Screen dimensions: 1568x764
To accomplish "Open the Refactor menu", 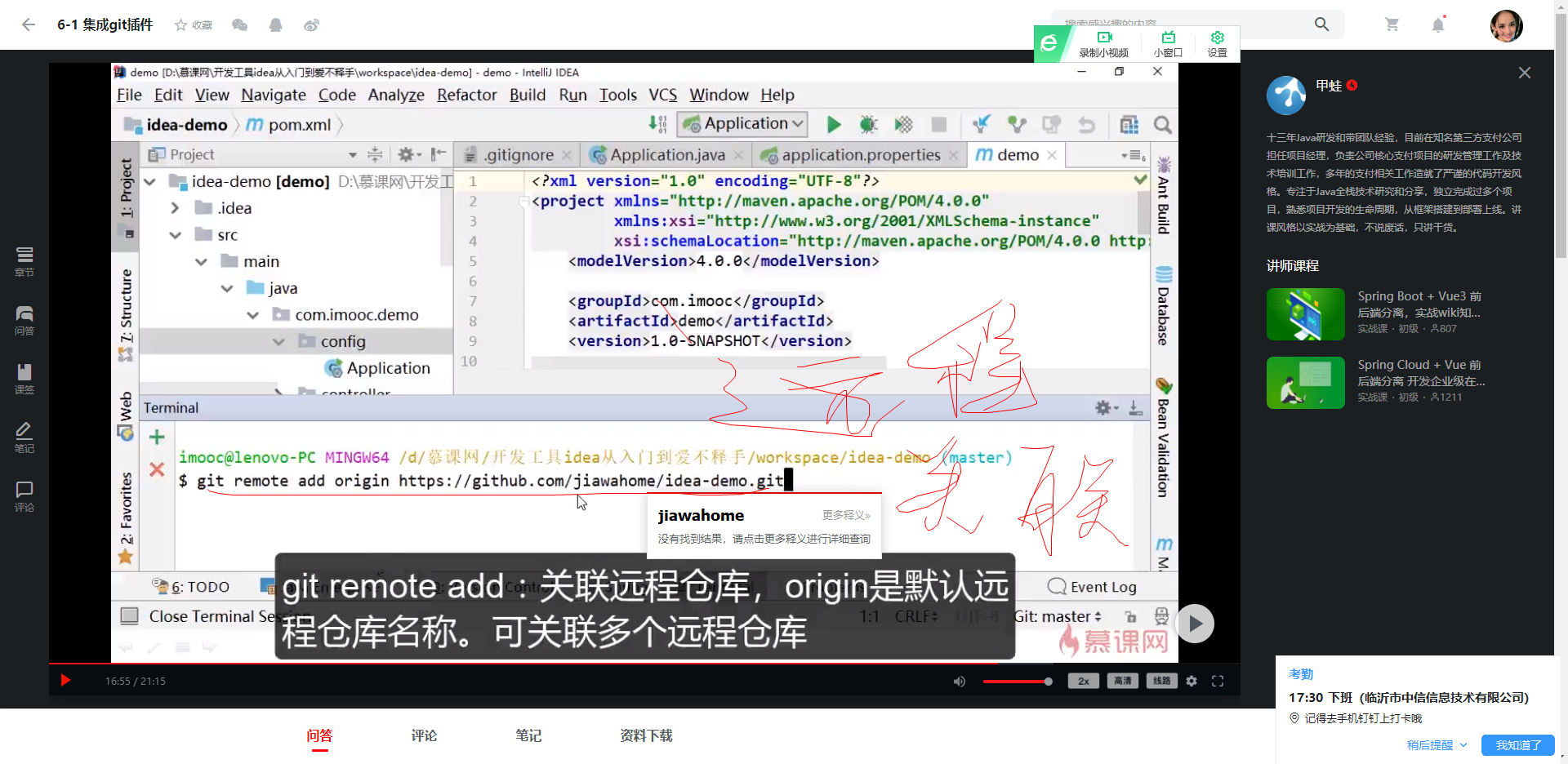I will pos(466,95).
